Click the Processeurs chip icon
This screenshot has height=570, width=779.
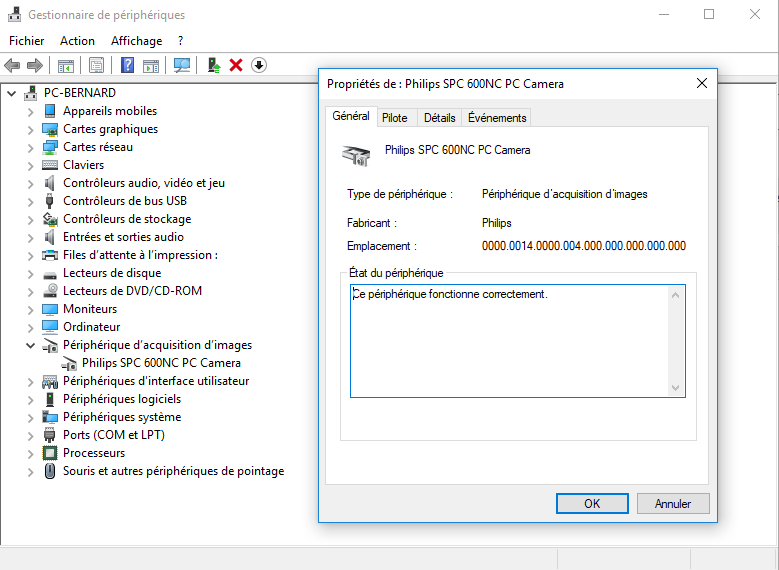click(x=50, y=453)
